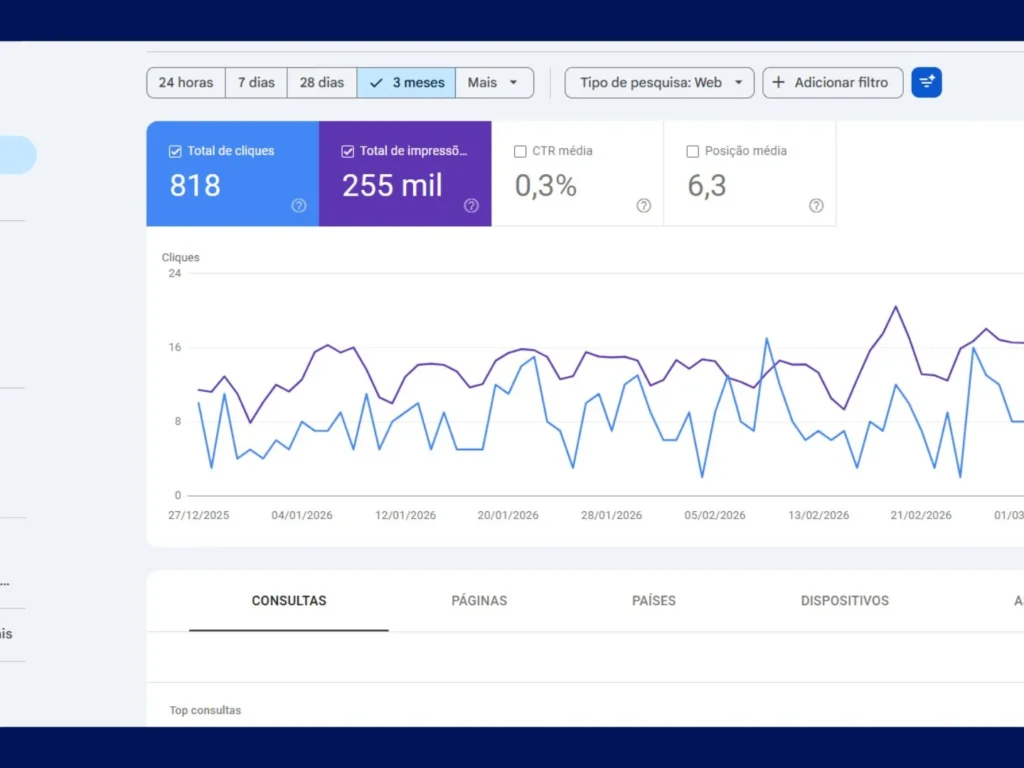Switch to the PAÍSES tab
The width and height of the screenshot is (1024, 768).
click(x=653, y=601)
